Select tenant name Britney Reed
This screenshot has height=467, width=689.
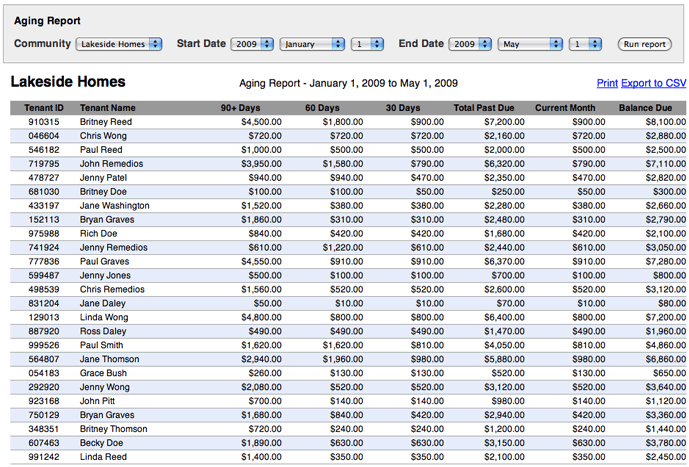106,122
